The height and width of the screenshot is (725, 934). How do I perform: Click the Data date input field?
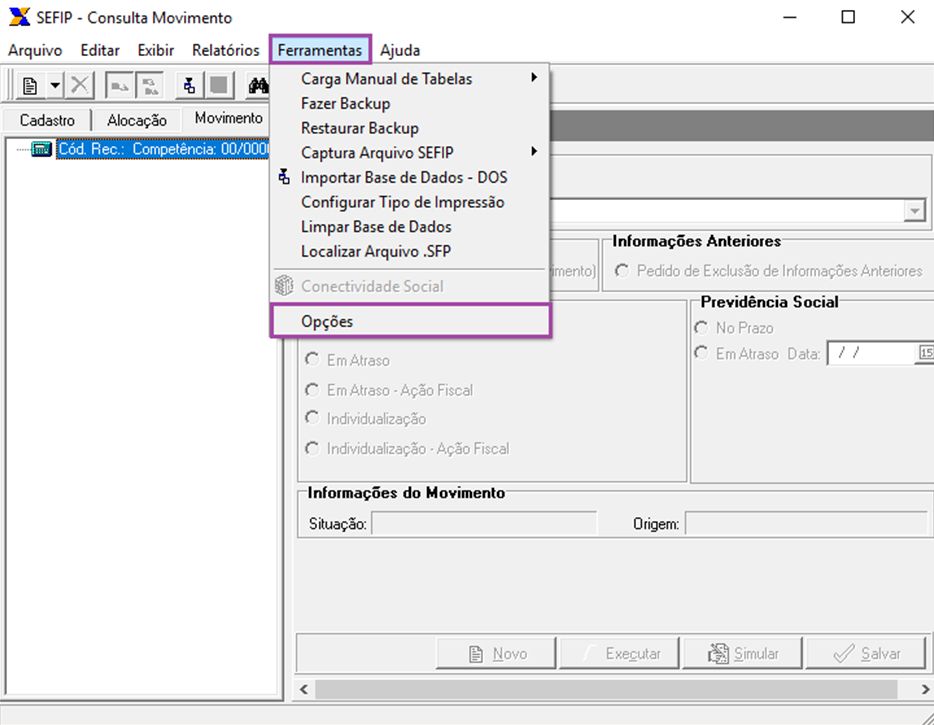(x=872, y=353)
